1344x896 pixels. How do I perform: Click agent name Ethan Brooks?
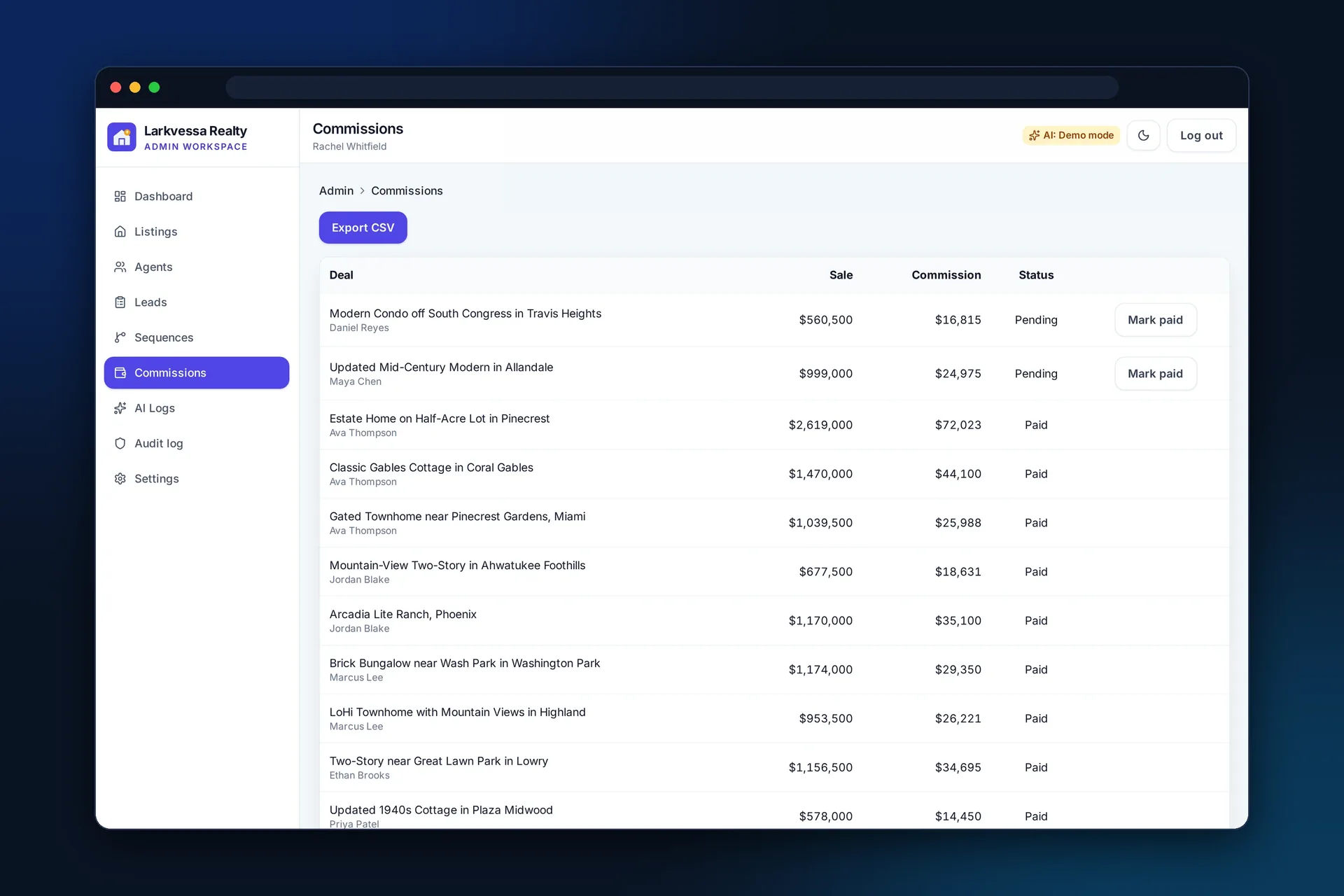pyautogui.click(x=359, y=776)
